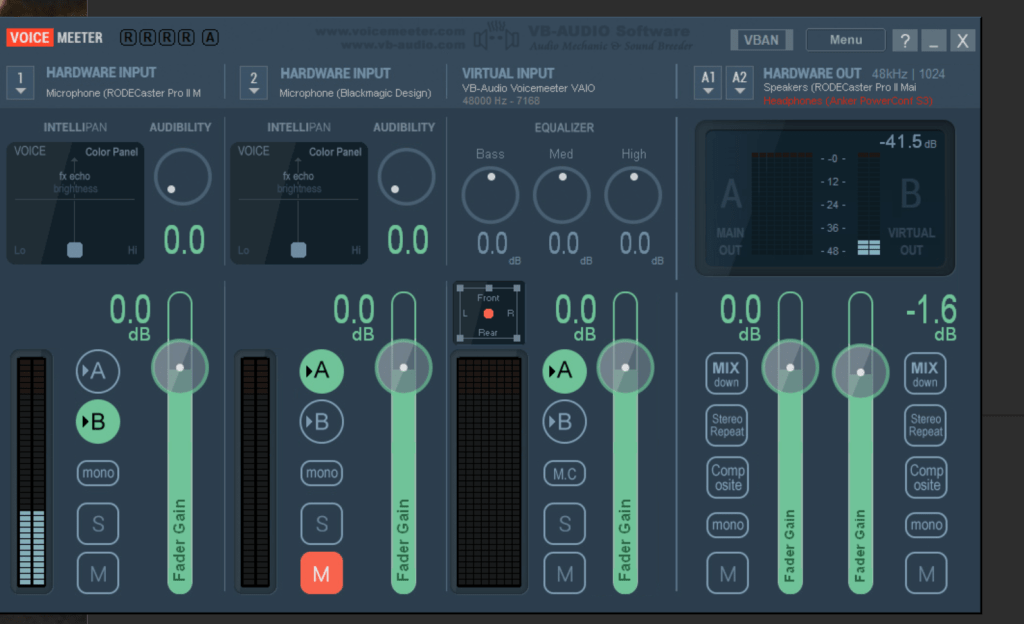Screen dimensions: 1024x624
Task: Solo the virtual input strip
Action: tap(565, 523)
